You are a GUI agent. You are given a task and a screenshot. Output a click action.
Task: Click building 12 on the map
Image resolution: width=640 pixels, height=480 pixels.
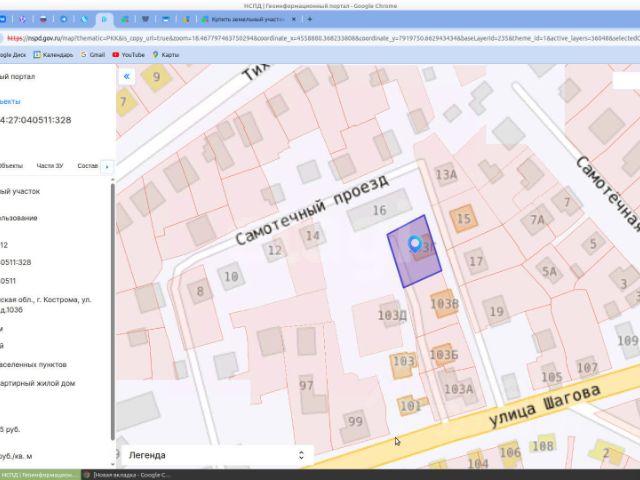275,250
